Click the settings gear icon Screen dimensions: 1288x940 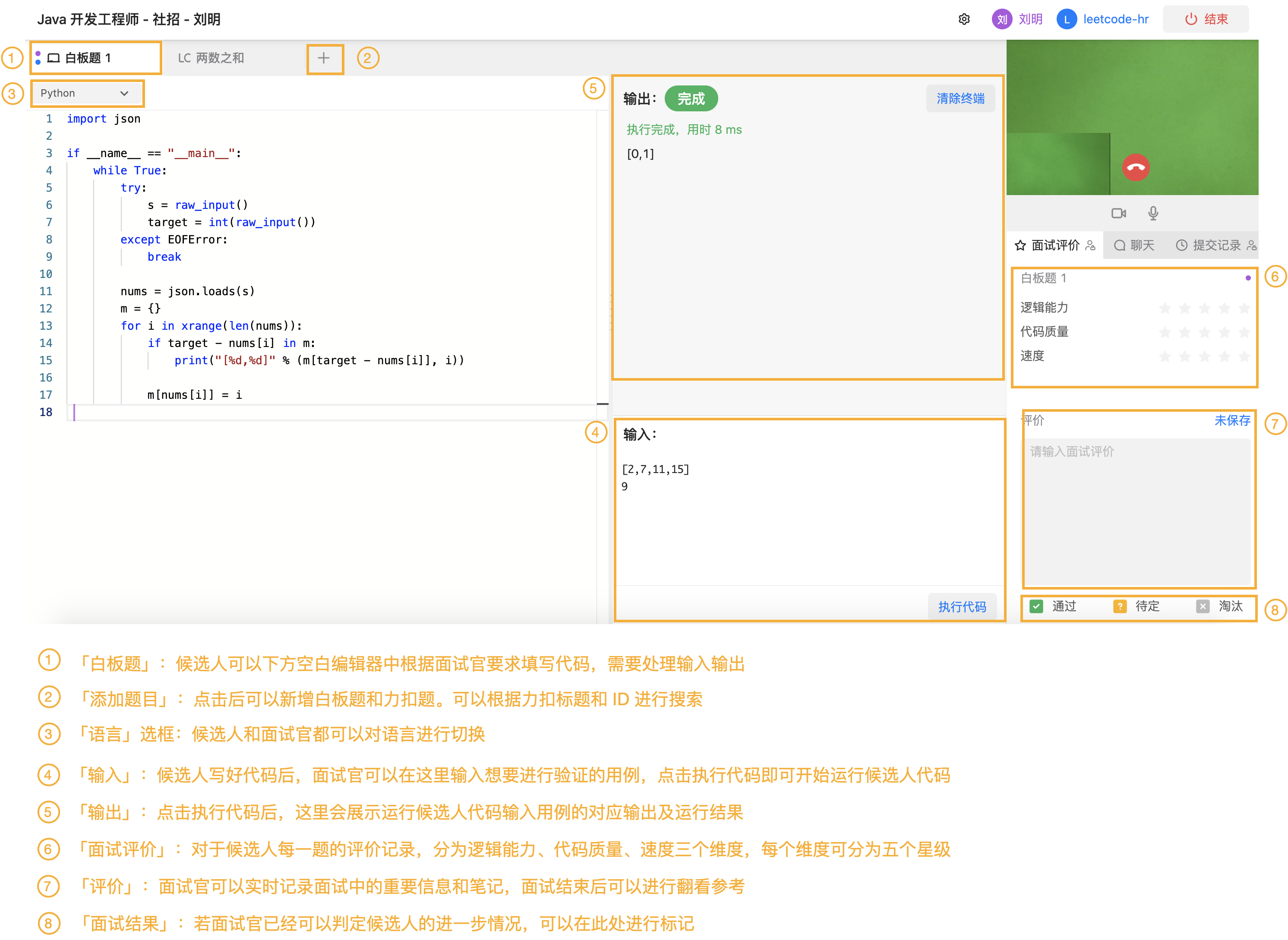(963, 19)
